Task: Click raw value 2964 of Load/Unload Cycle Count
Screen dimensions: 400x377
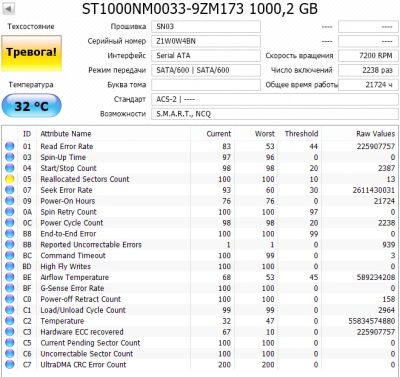Action: point(386,310)
